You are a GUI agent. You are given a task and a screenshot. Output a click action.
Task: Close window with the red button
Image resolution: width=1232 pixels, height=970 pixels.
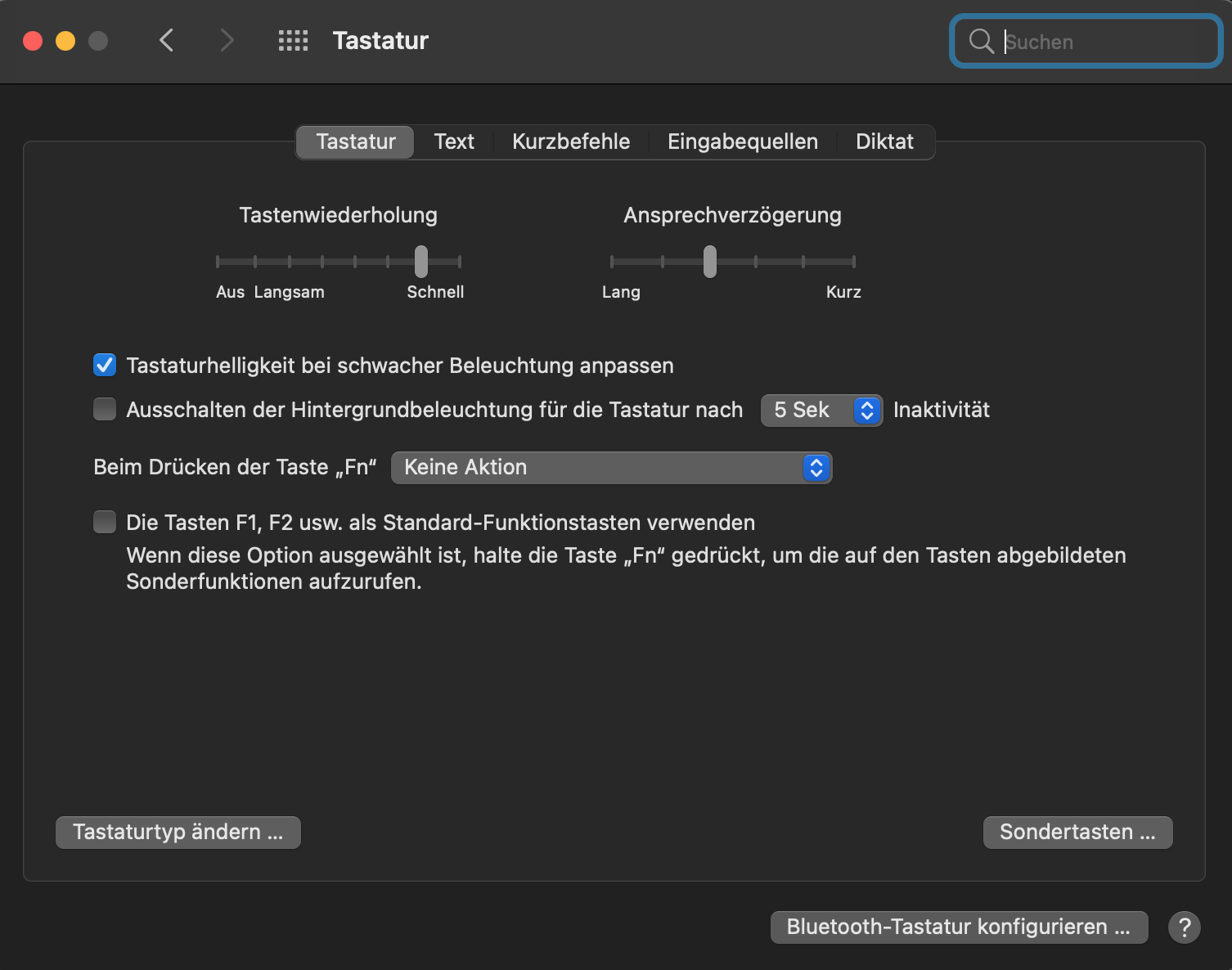tap(33, 41)
